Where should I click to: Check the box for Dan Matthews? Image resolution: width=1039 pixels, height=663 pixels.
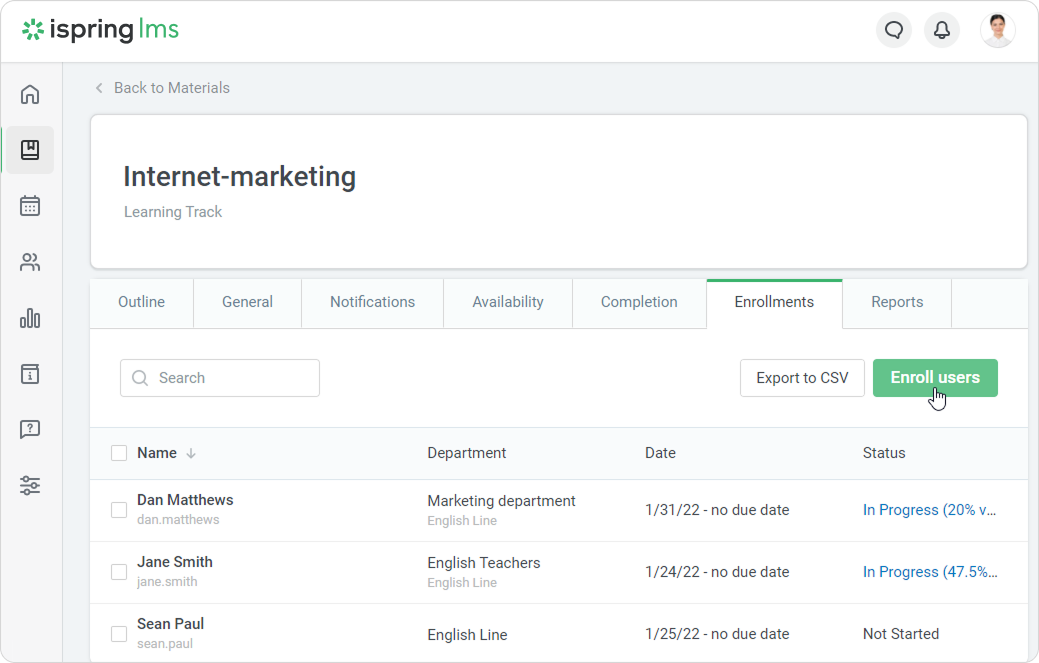pyautogui.click(x=119, y=510)
